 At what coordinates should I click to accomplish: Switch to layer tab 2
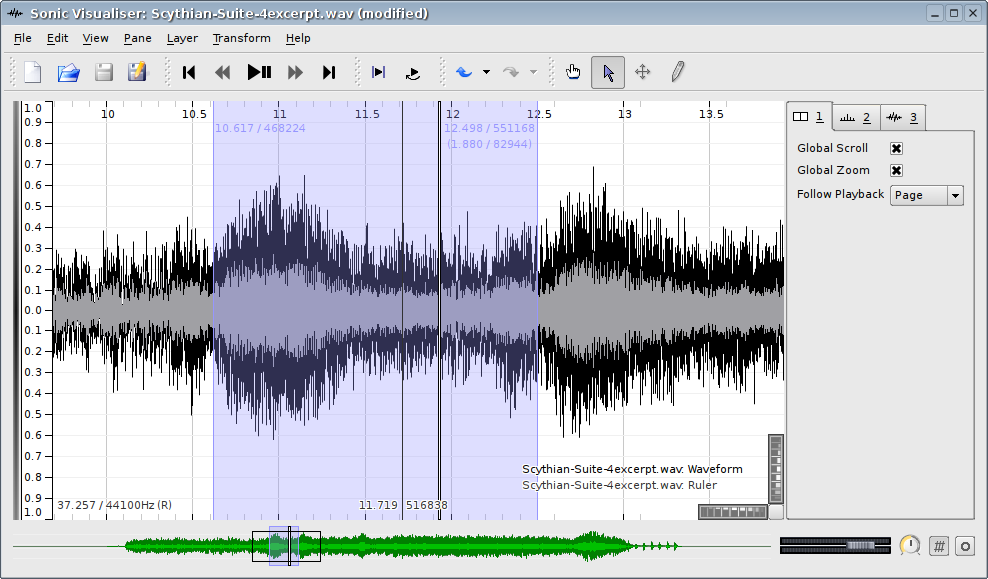pyautogui.click(x=855, y=118)
